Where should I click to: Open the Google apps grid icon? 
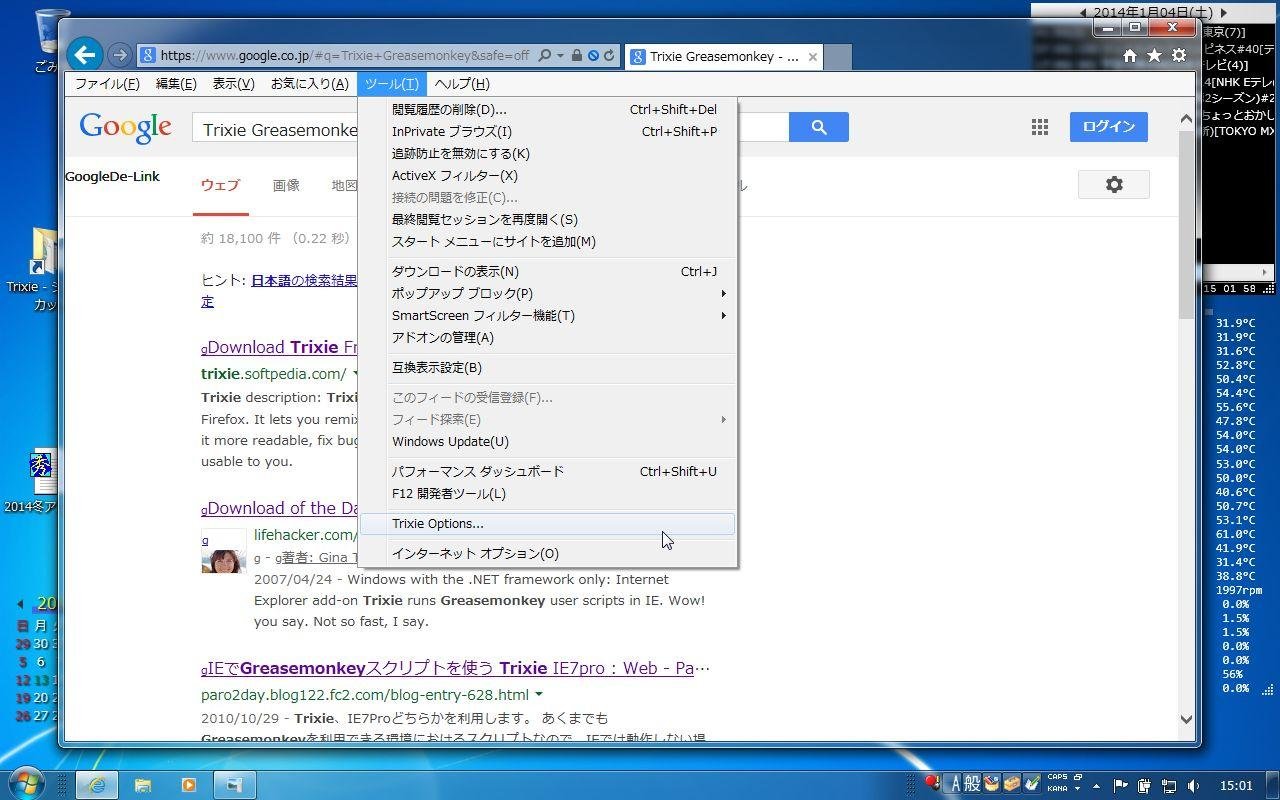point(1039,127)
